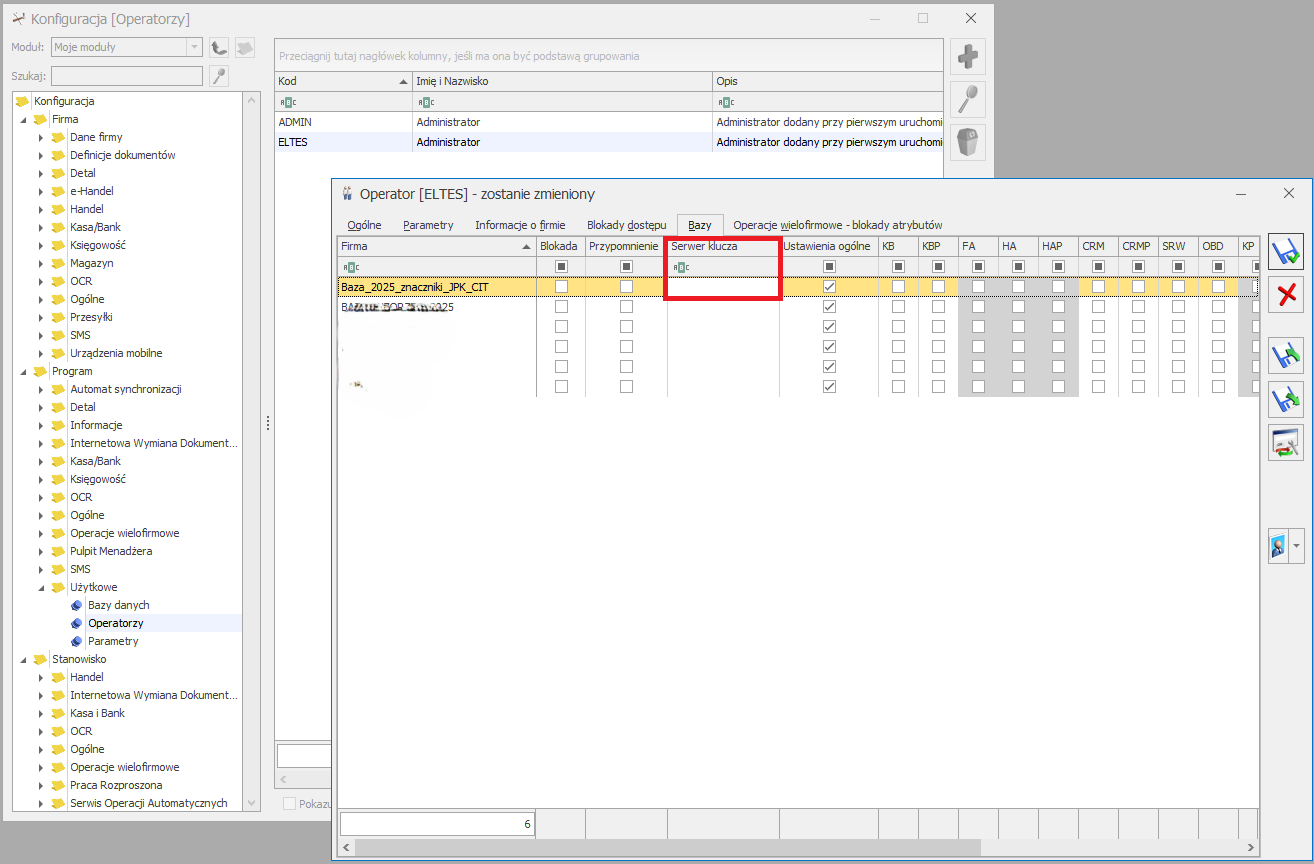Image resolution: width=1314 pixels, height=864 pixels.
Task: Sort by the Opis column header
Action: pyautogui.click(x=828, y=81)
